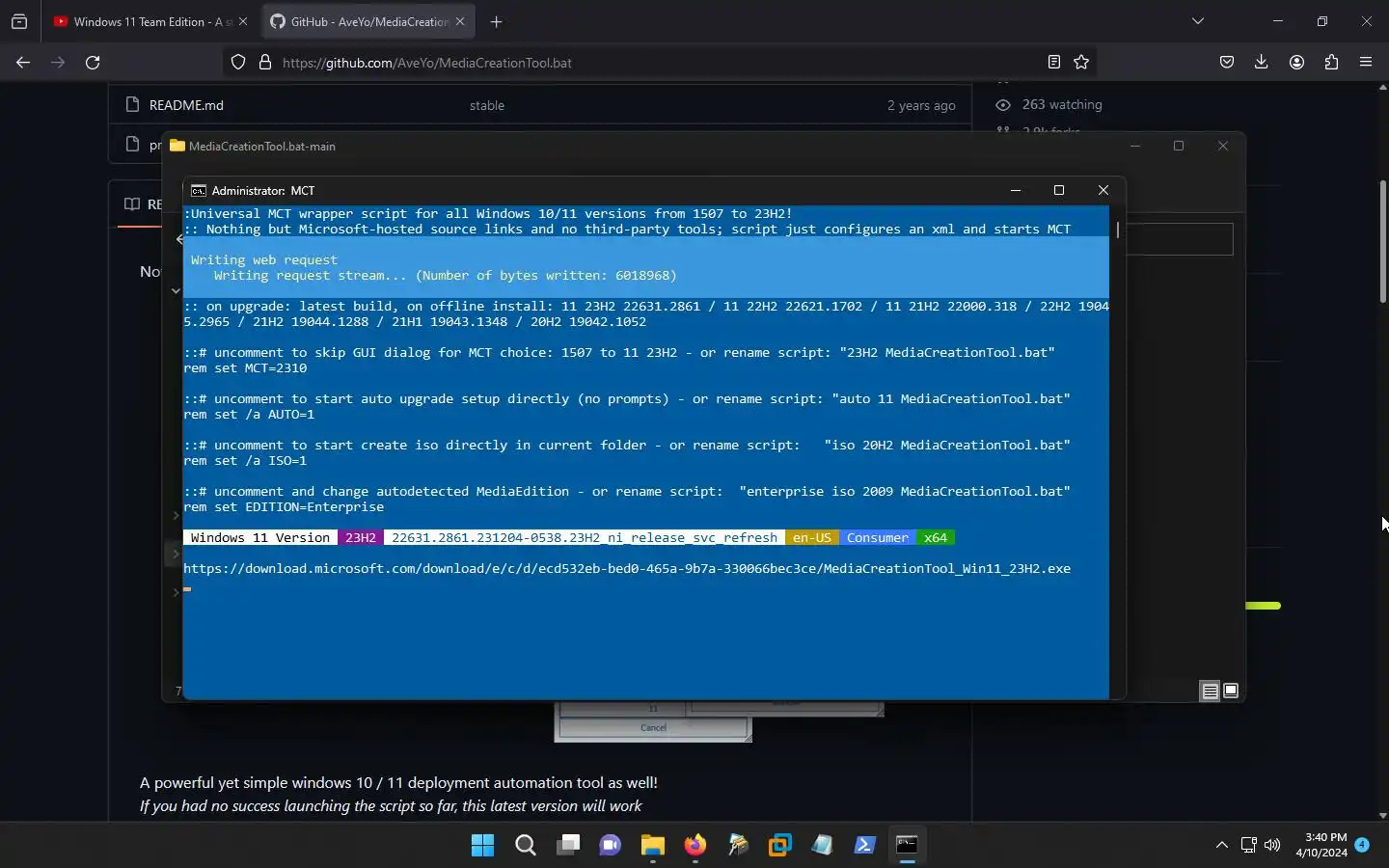
Task: Click the 'Windows 11 Version' label in console
Action: coord(260,537)
